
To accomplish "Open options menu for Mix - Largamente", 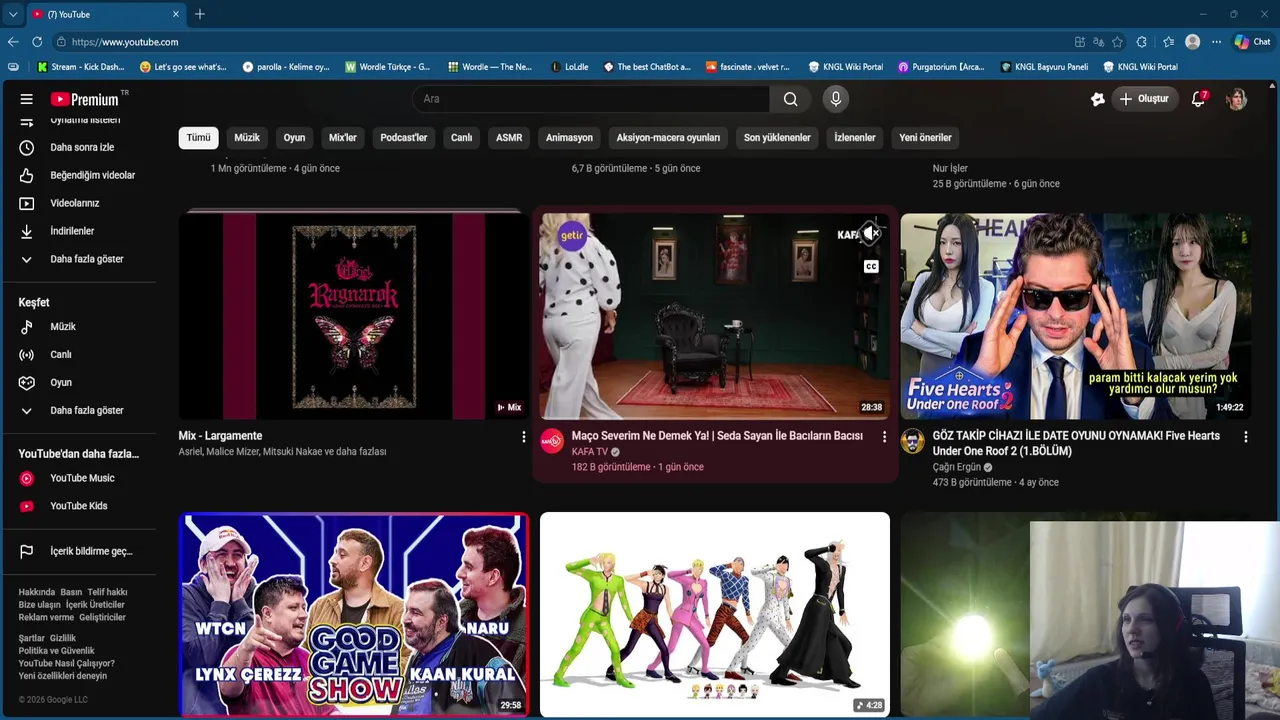I will pyautogui.click(x=523, y=437).
